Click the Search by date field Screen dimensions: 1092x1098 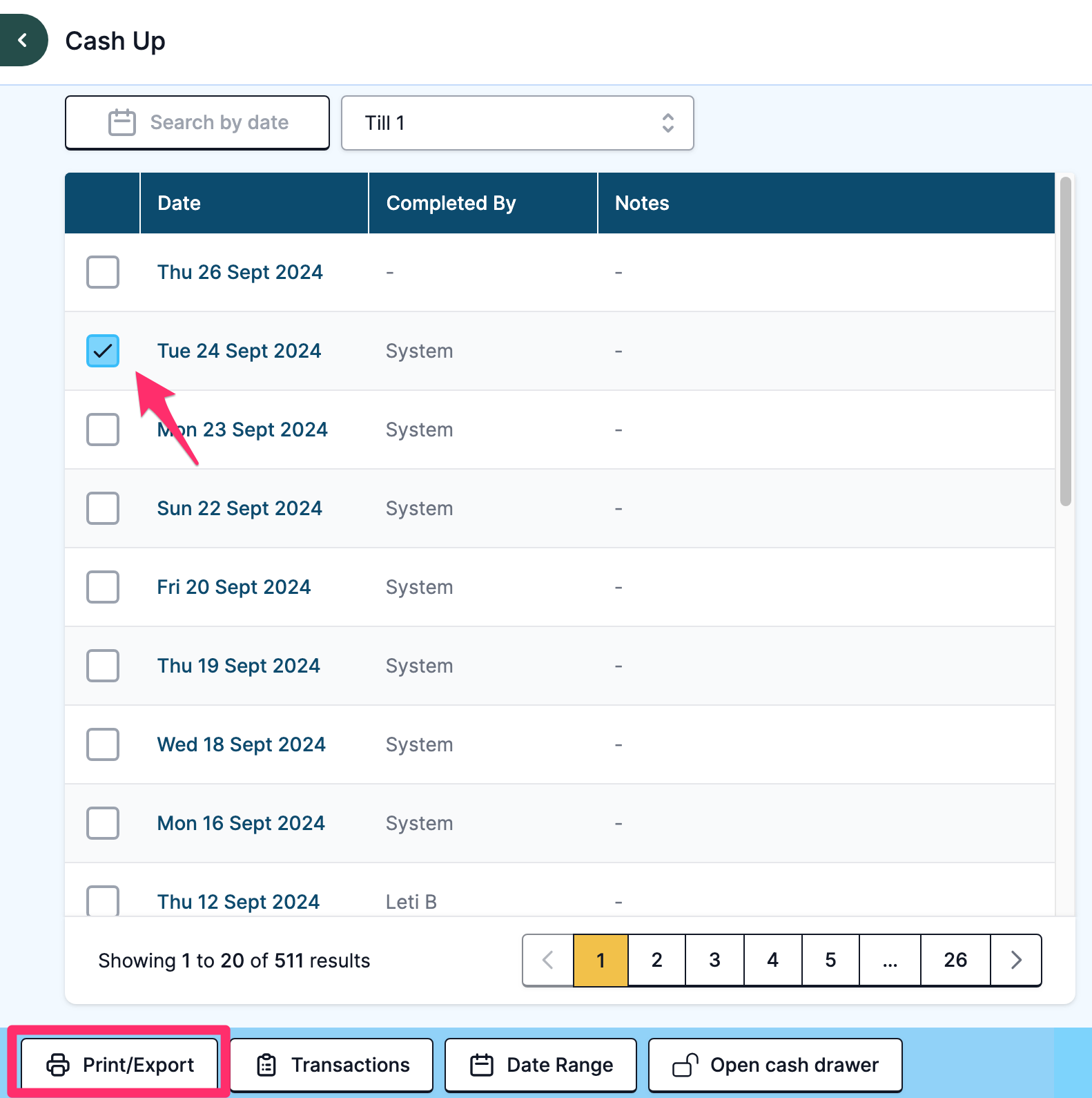click(x=197, y=123)
